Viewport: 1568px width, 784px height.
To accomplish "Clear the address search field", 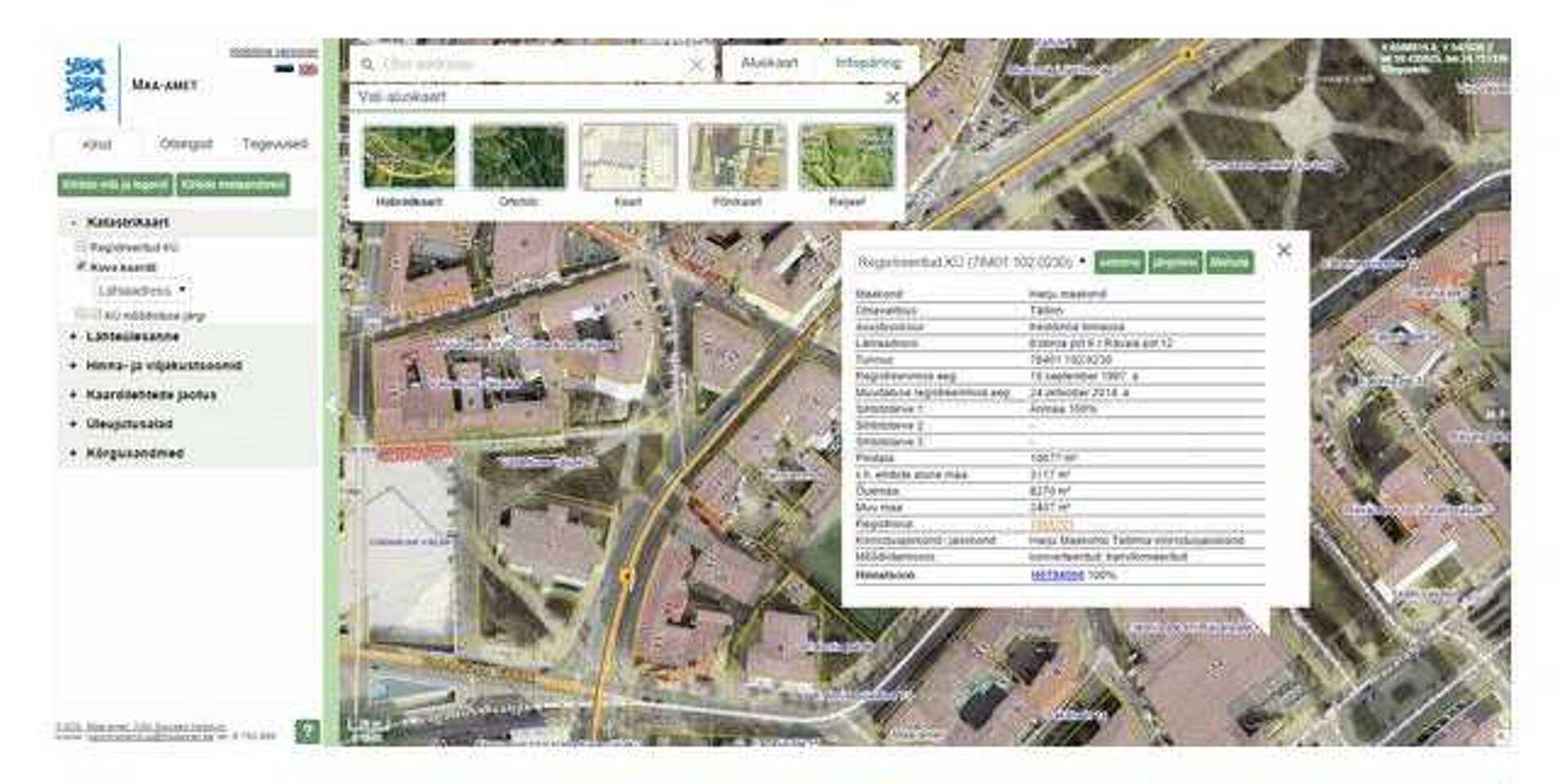I will (696, 65).
